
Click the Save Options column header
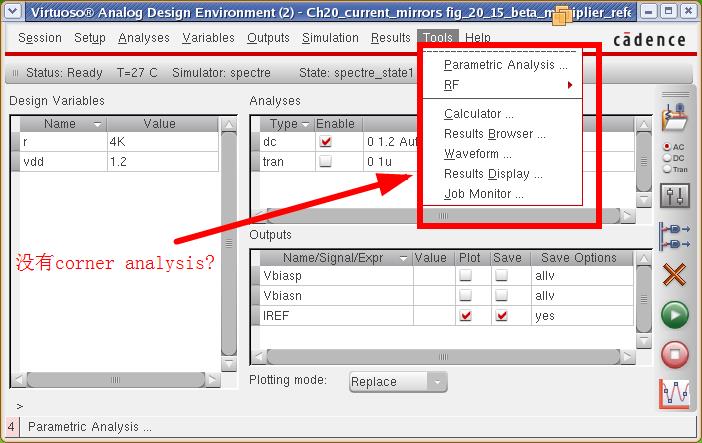[582, 258]
